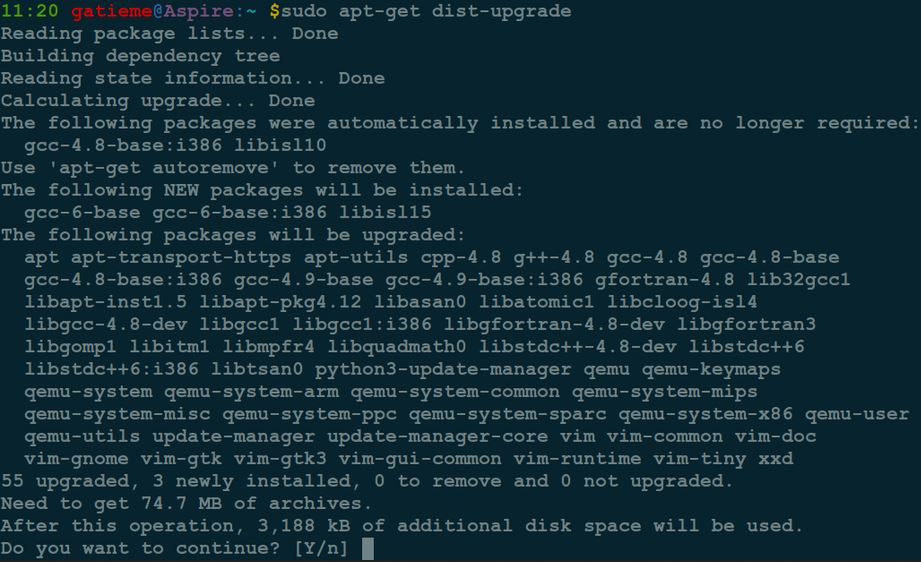The image size is (921, 562).
Task: Click the 'apt-get autoremove' suggestion text
Action: (x=163, y=168)
